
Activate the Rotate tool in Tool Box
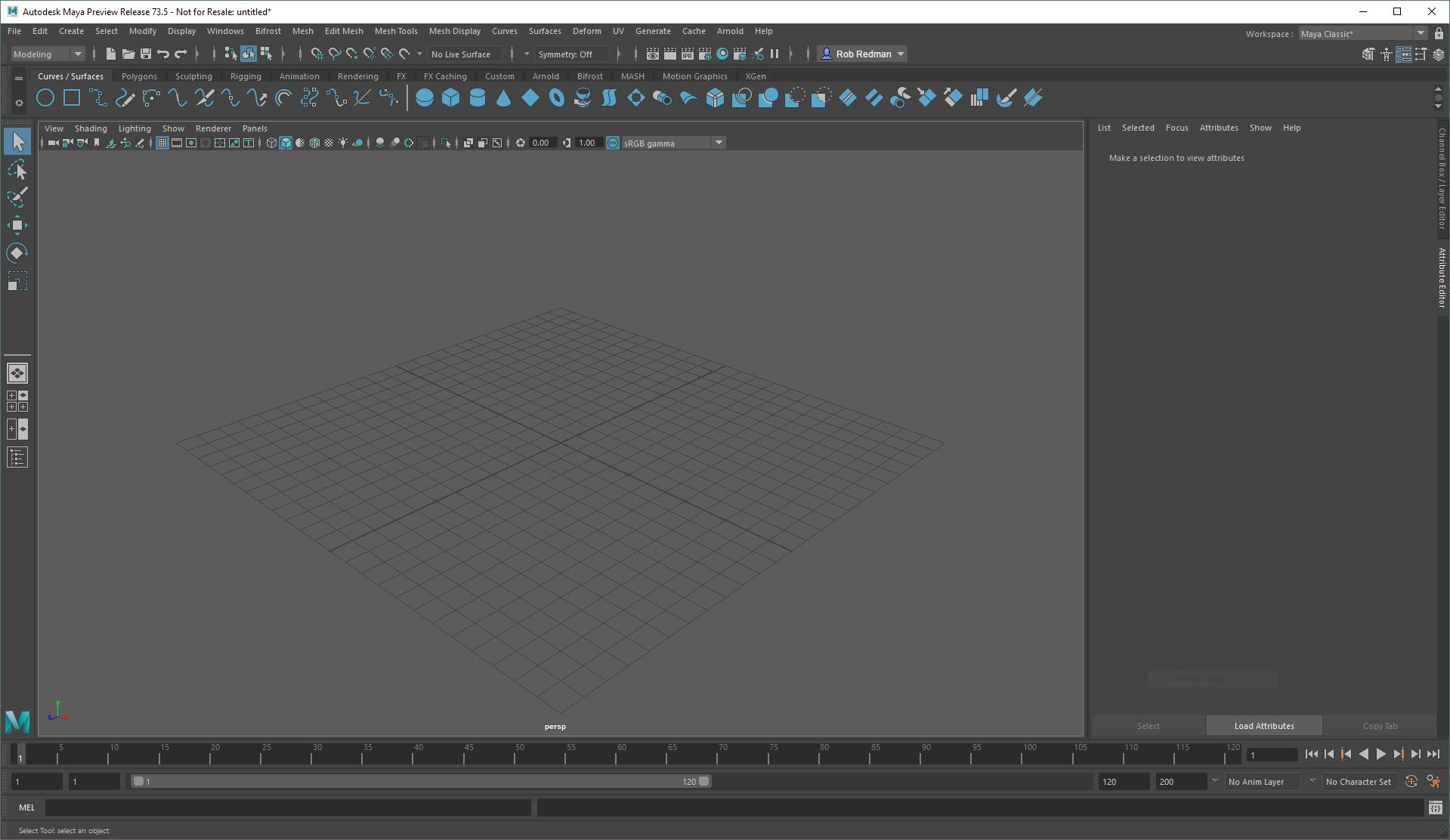(x=17, y=253)
